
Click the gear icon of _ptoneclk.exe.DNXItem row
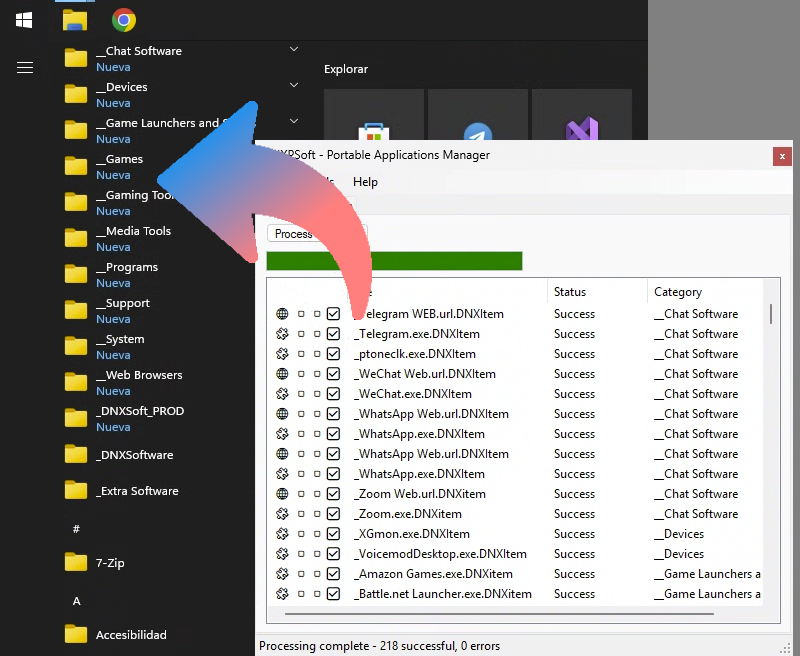point(282,354)
